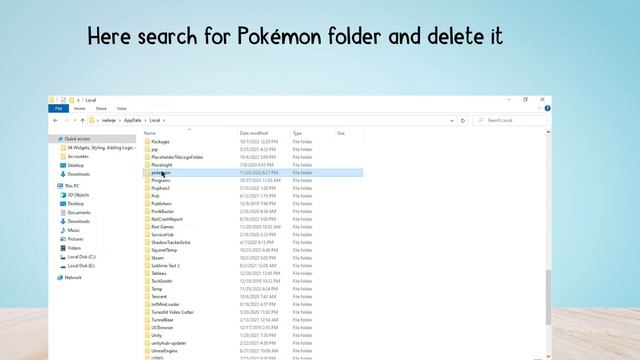Click Documents icon in sidebar
The width and height of the screenshot is (640, 360).
click(x=63, y=213)
